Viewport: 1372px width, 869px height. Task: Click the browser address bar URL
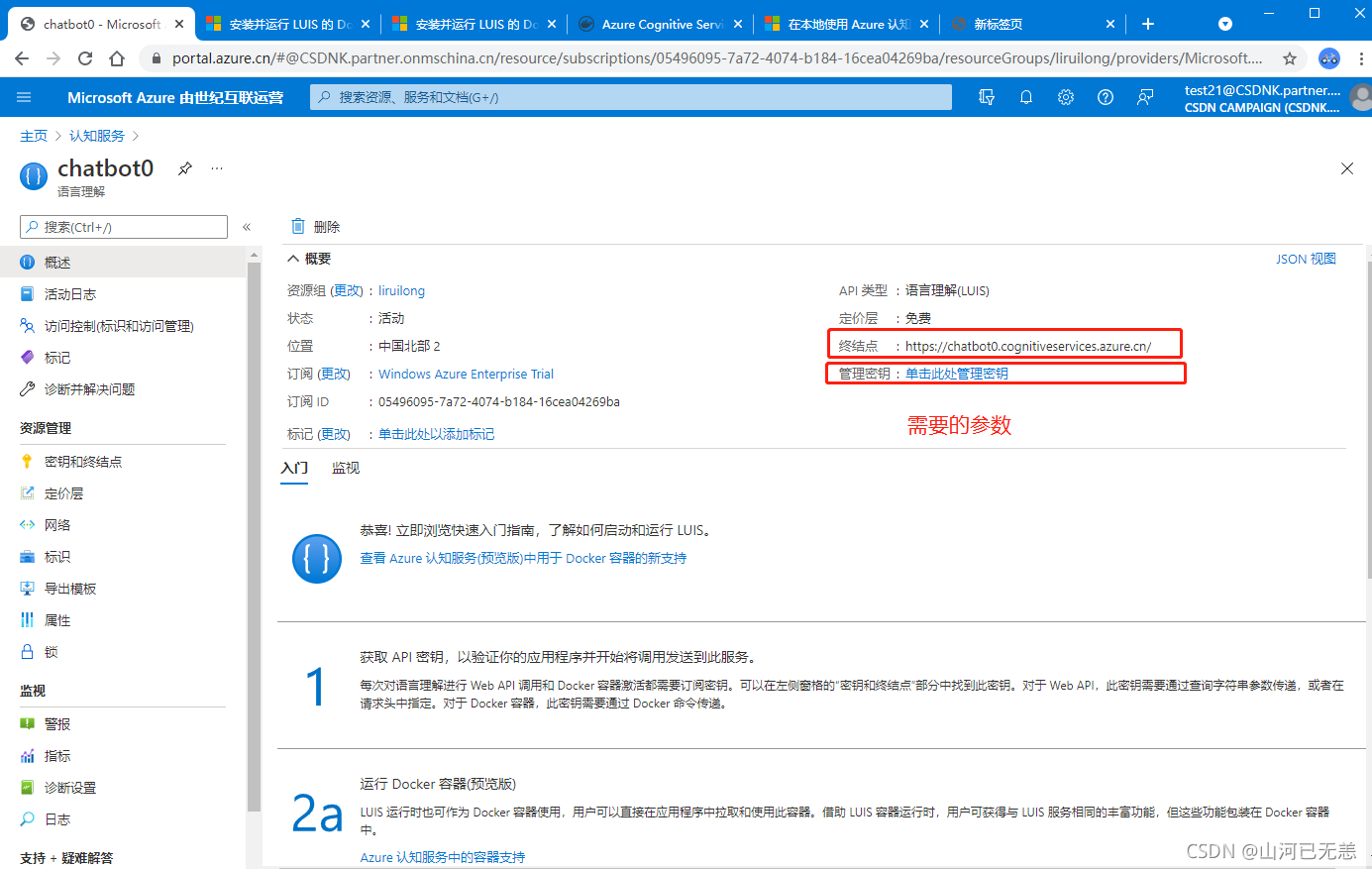tap(717, 58)
